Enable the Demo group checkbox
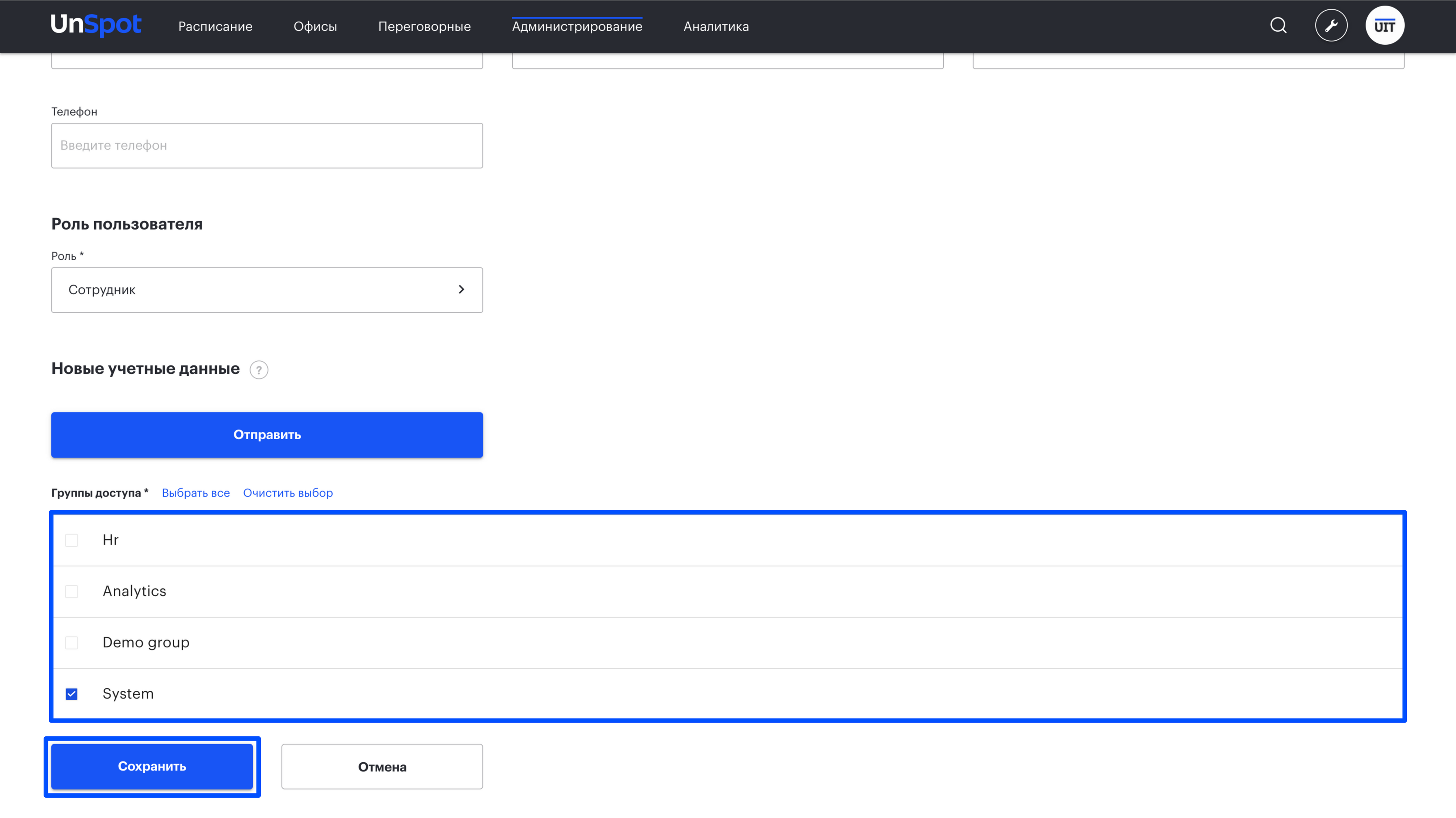 (x=72, y=643)
